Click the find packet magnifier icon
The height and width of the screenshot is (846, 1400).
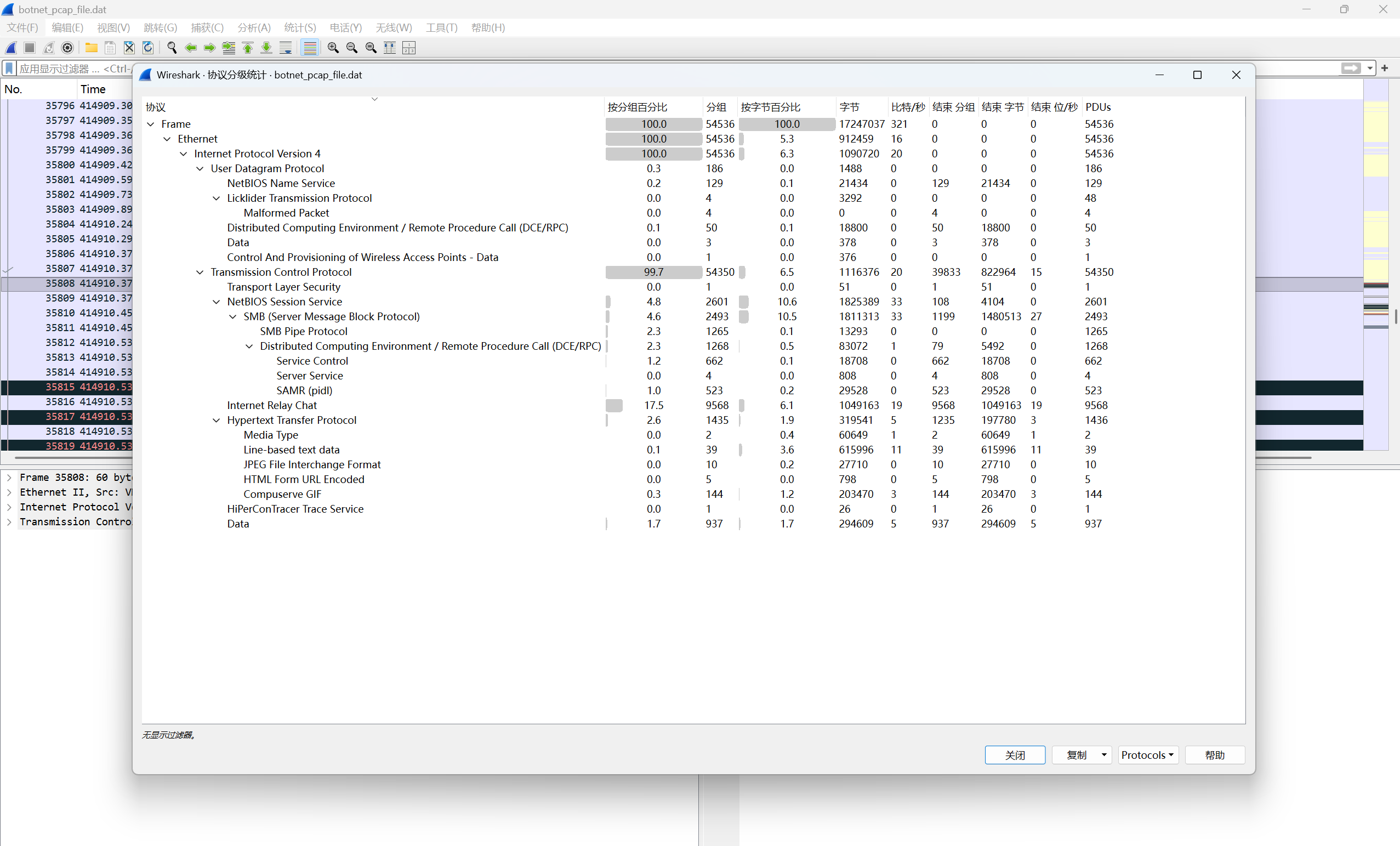coord(172,48)
